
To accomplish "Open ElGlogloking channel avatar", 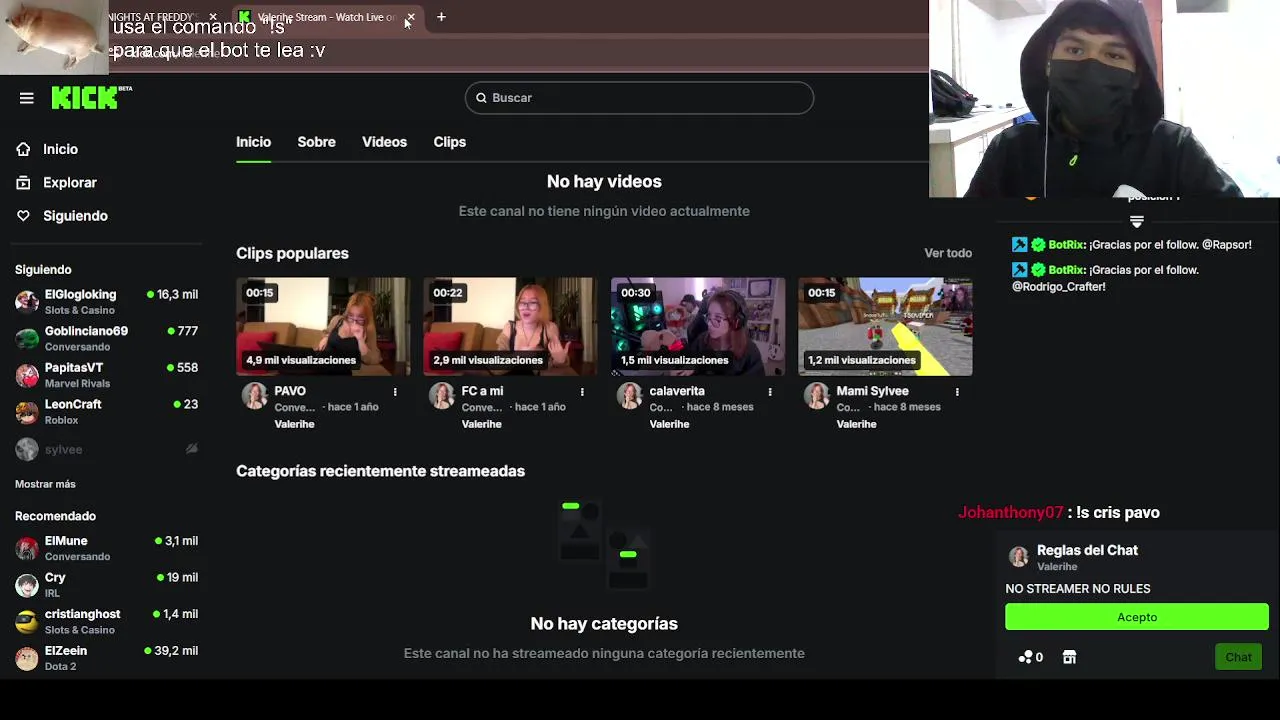I will click(27, 302).
